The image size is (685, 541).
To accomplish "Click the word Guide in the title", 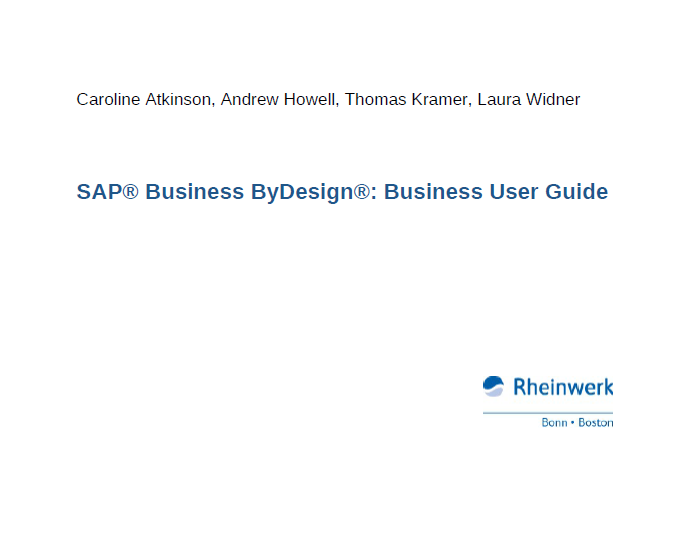I will coord(576,192).
